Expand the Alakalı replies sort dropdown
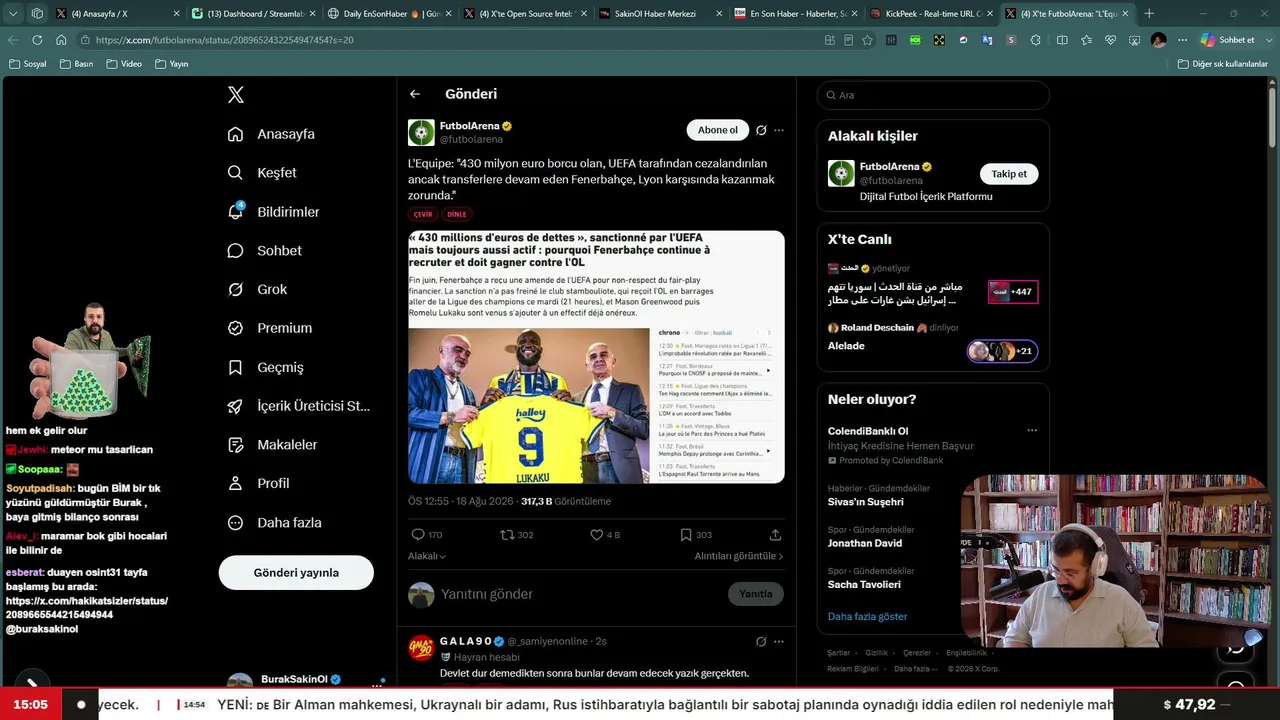Image resolution: width=1280 pixels, height=720 pixels. pos(427,556)
